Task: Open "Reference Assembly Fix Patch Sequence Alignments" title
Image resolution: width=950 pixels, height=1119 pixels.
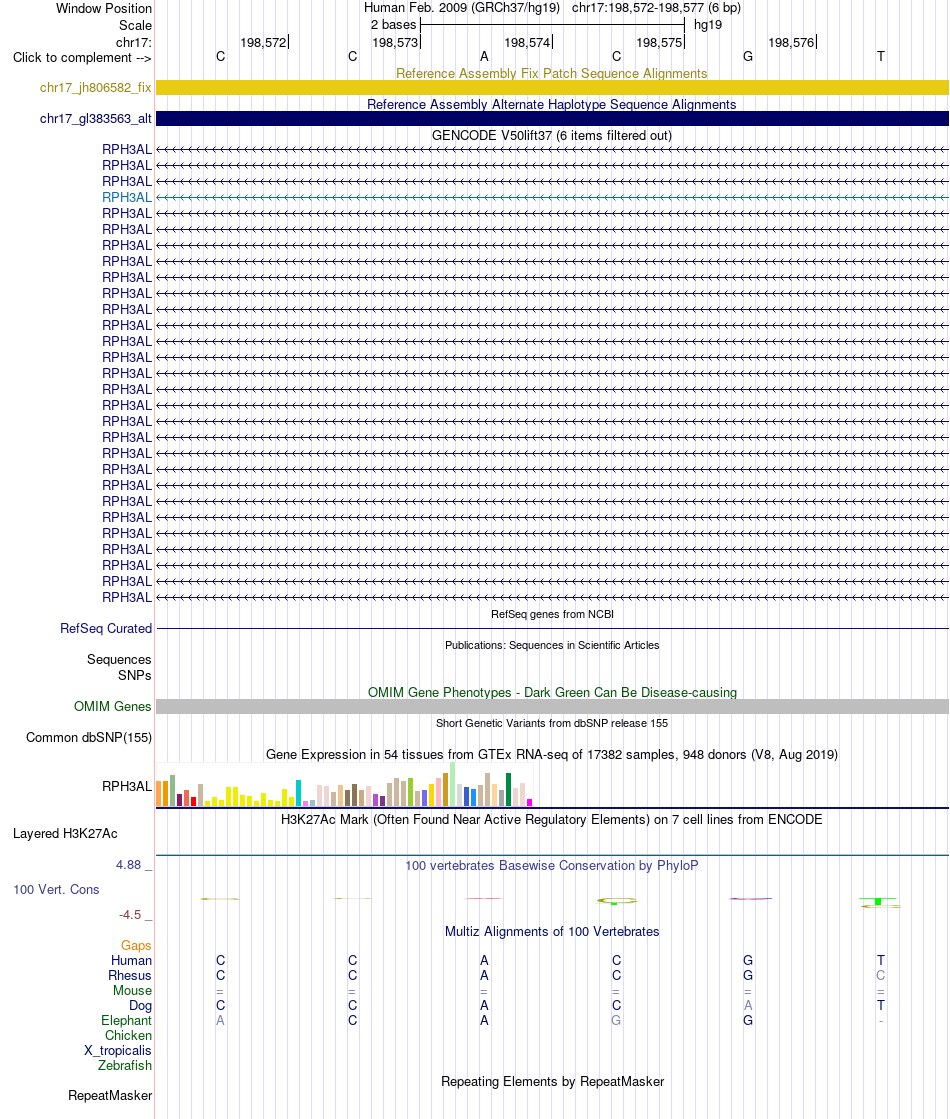Action: [552, 73]
